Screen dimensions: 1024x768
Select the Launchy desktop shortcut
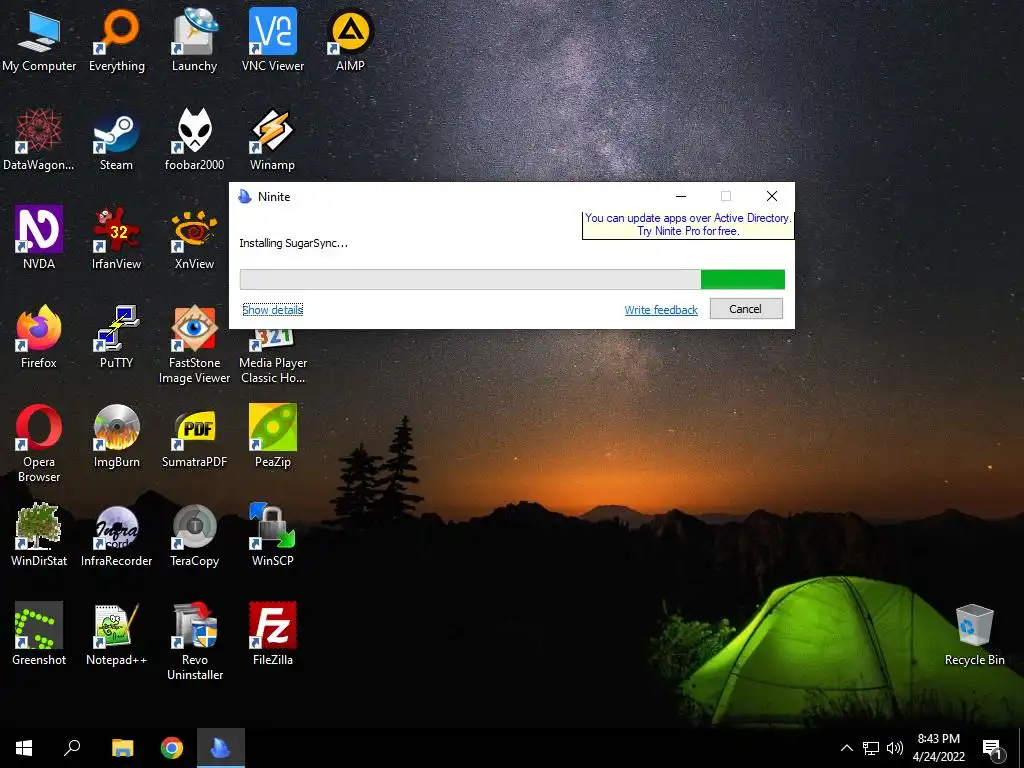[x=194, y=40]
